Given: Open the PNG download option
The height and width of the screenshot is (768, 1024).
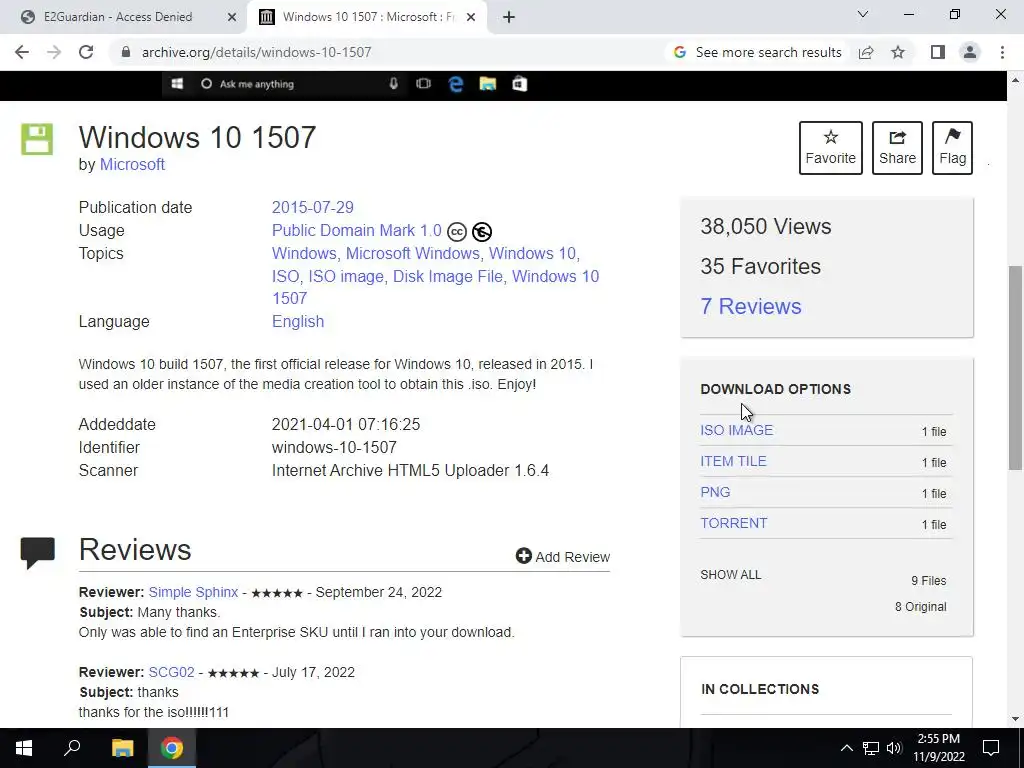Looking at the screenshot, I should 715,492.
